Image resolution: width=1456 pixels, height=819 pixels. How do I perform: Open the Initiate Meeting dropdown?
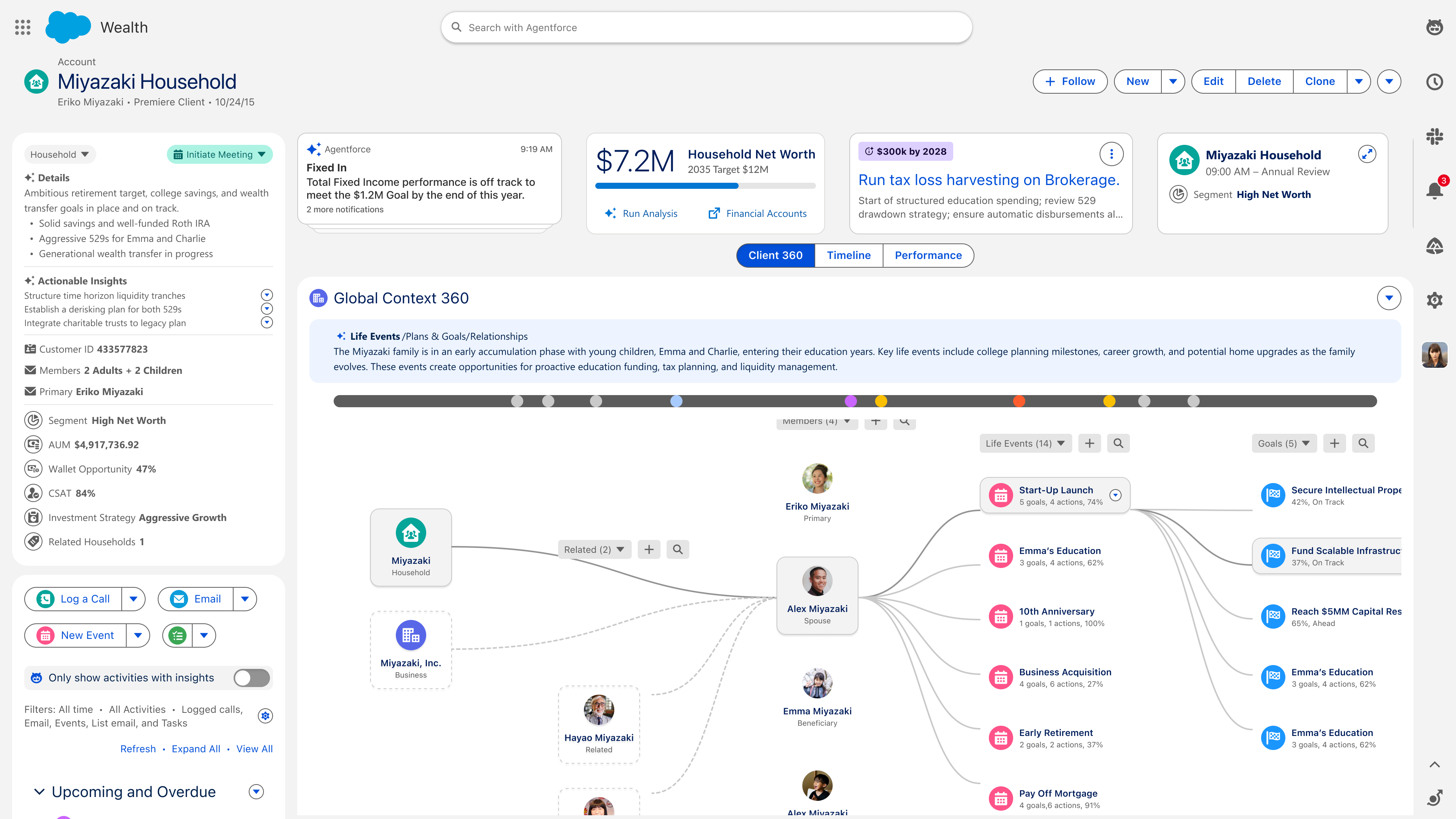click(220, 154)
